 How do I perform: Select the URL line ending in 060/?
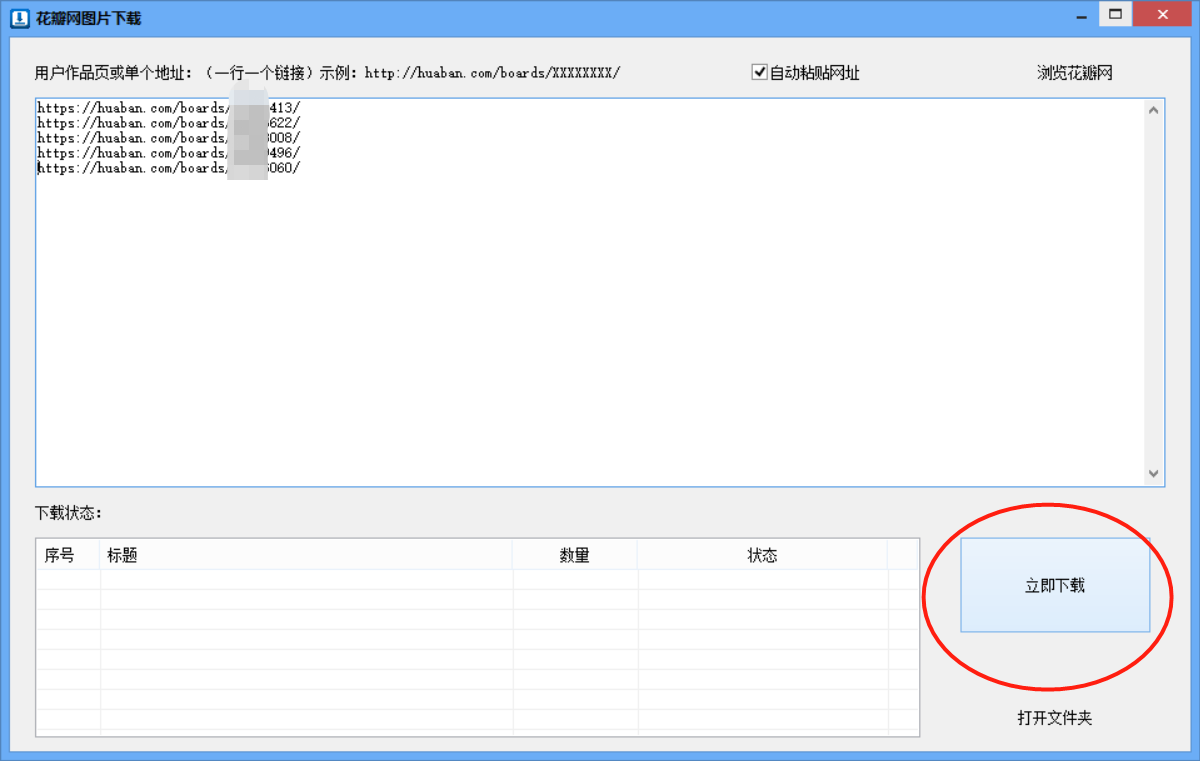(x=168, y=168)
